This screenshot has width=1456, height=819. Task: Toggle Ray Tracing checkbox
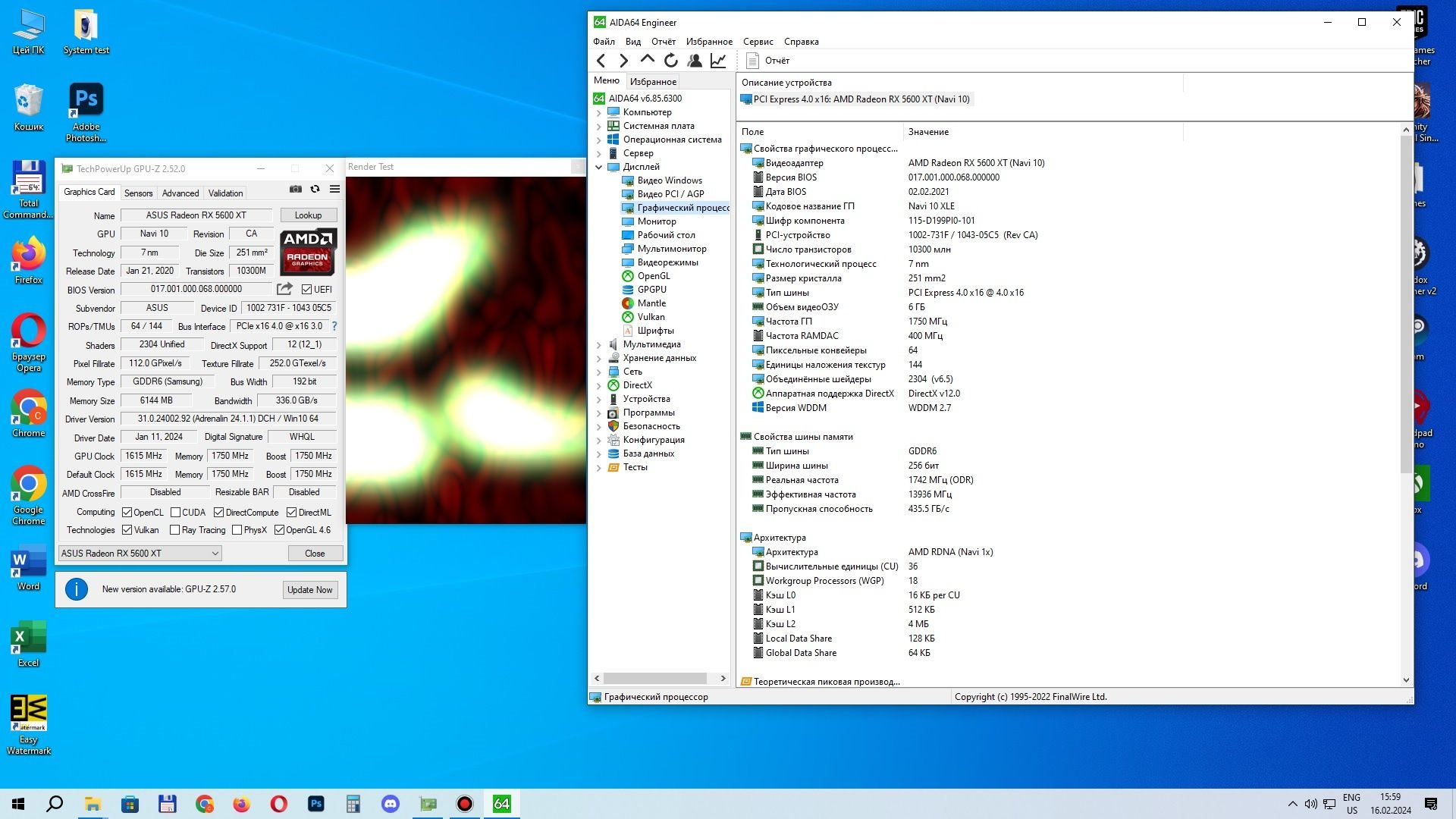coord(175,530)
